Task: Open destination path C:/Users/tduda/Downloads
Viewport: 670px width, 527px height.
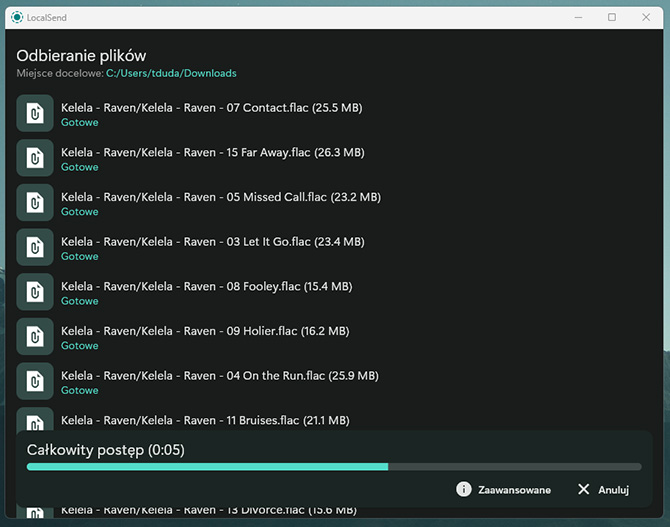Action: 171,74
